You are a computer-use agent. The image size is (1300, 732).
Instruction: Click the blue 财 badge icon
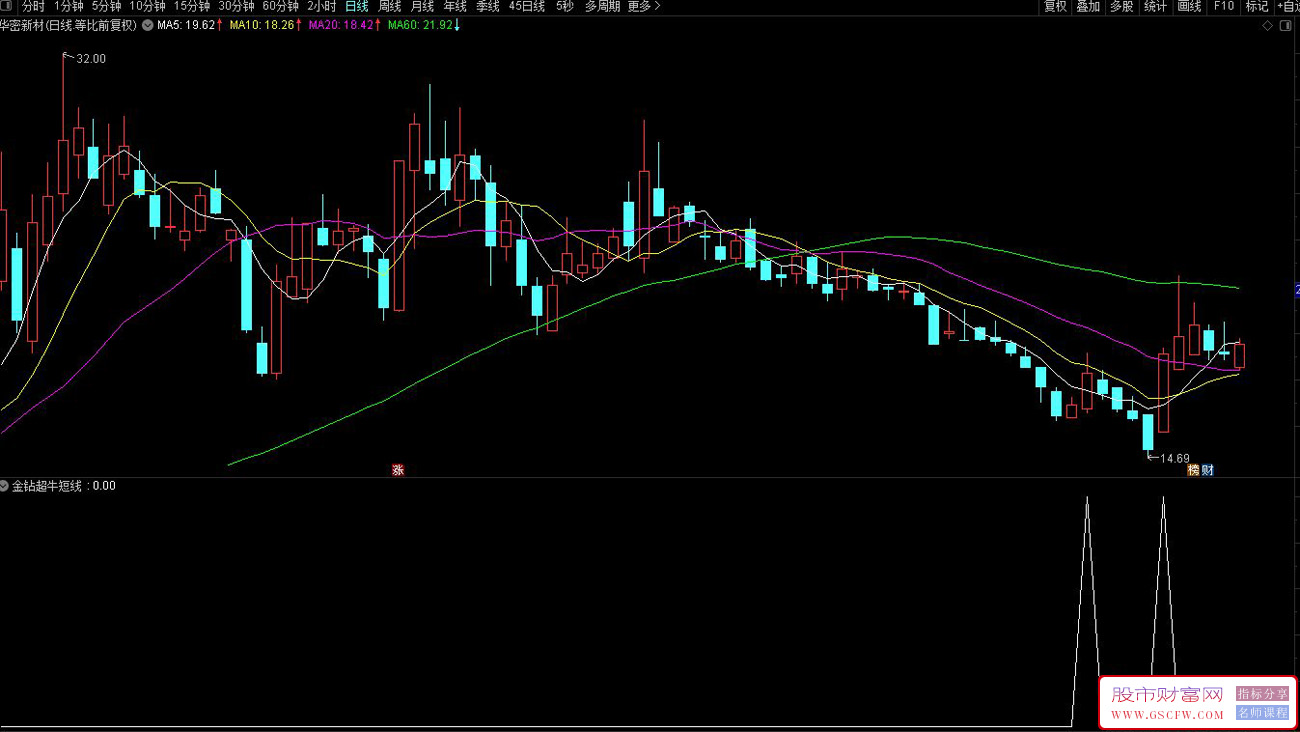[1207, 470]
